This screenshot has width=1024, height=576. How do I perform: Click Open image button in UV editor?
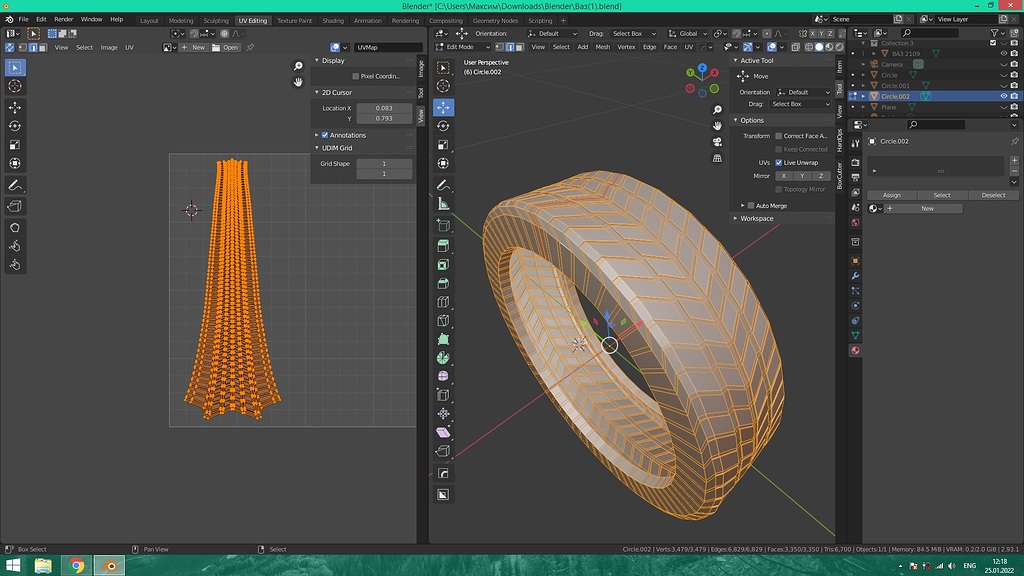pyautogui.click(x=226, y=47)
